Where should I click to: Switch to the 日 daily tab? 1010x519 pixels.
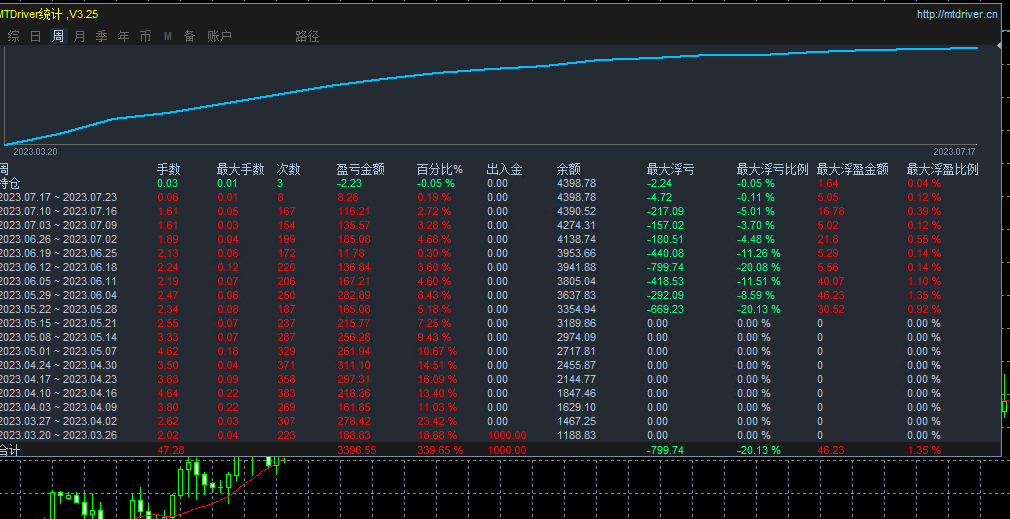35,37
